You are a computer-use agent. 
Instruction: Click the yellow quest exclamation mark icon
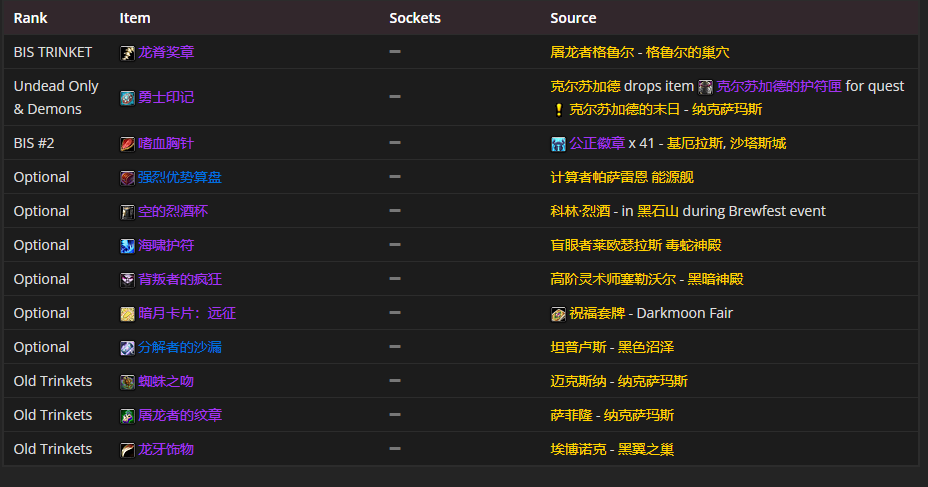[558, 110]
